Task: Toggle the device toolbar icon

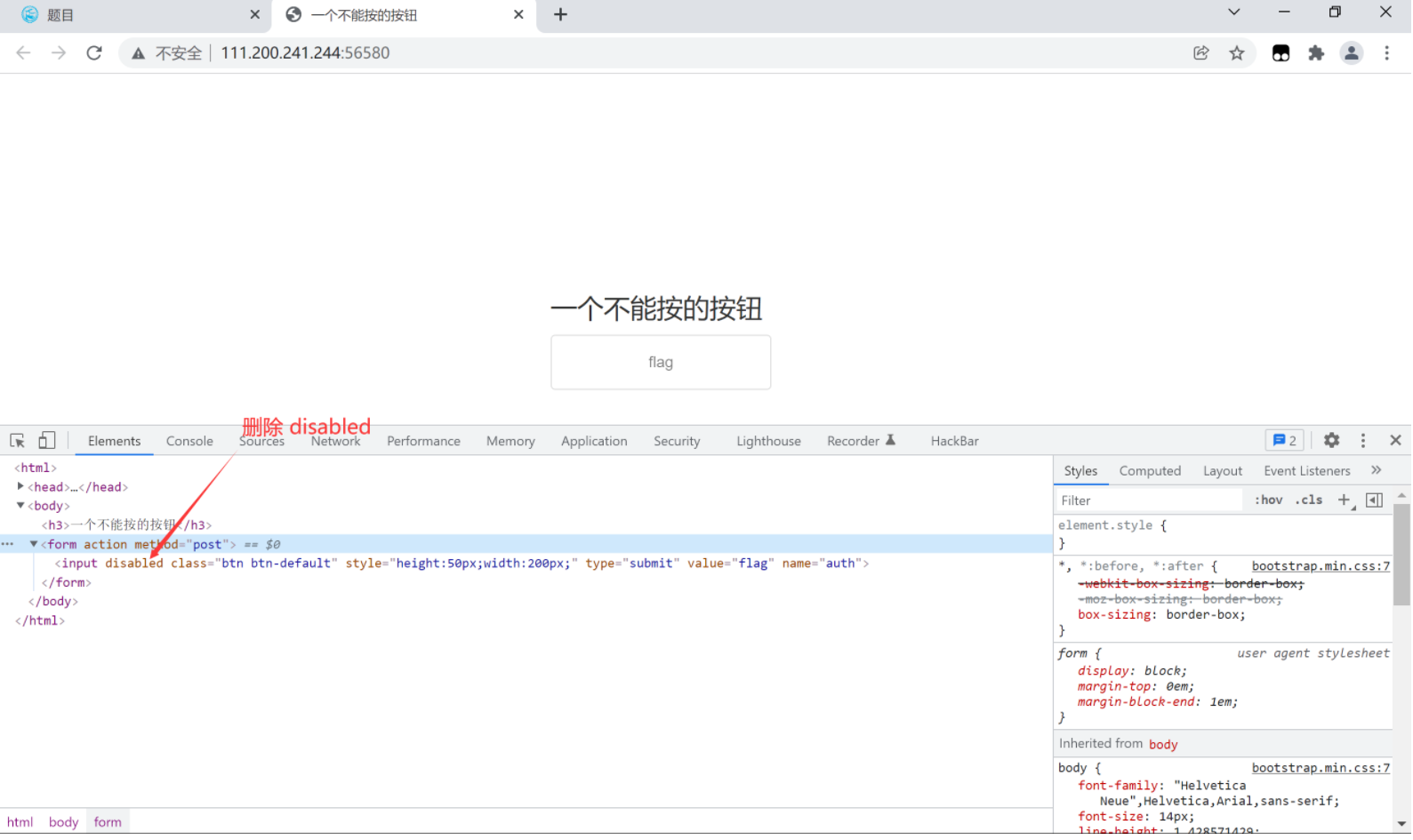Action: pyautogui.click(x=47, y=441)
